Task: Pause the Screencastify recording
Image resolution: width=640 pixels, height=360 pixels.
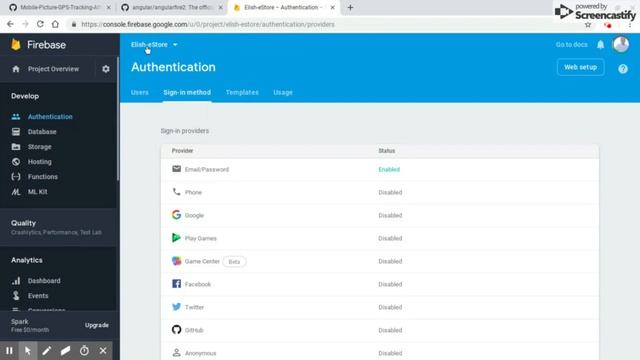Action: [9, 351]
